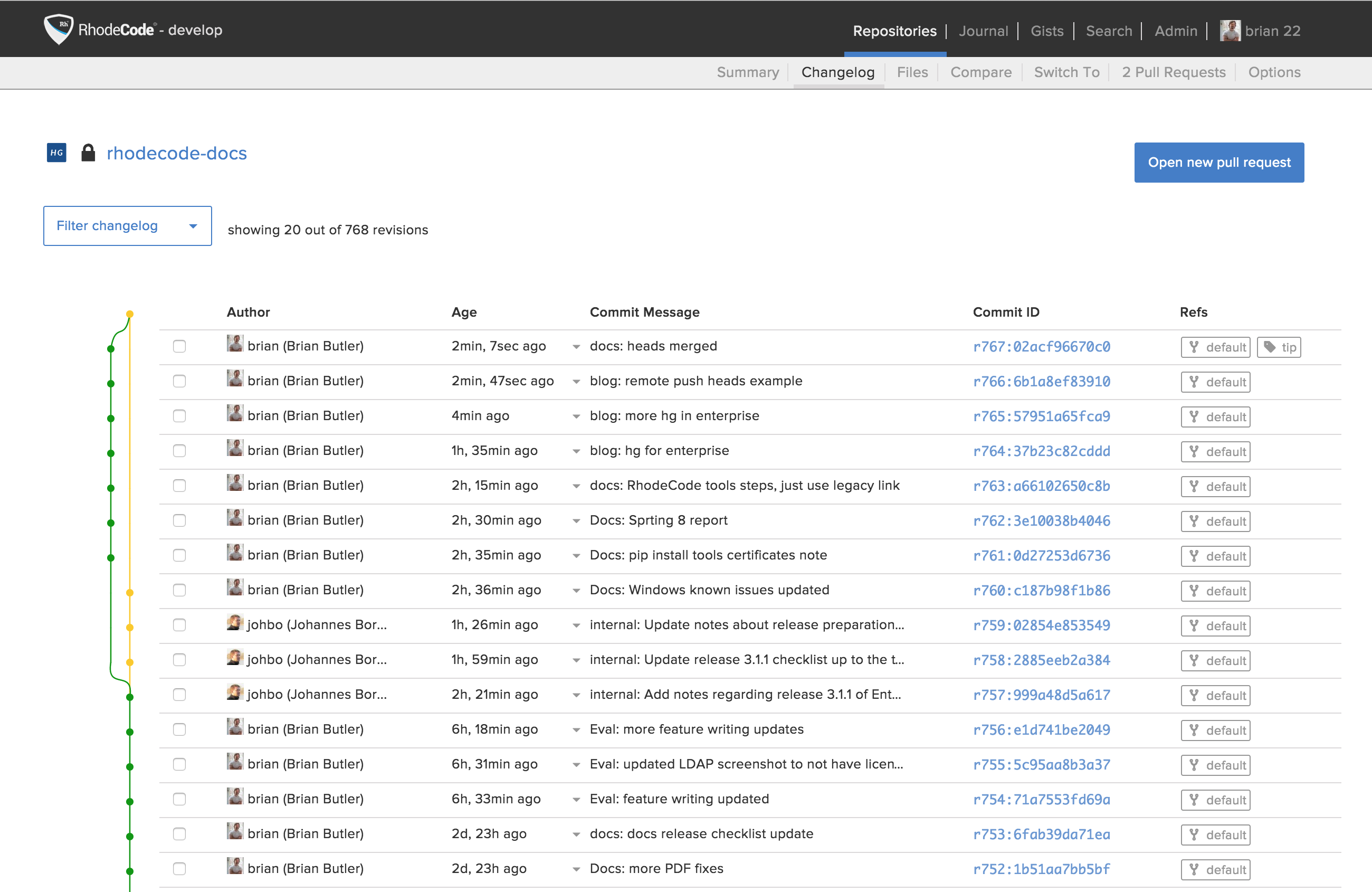1372x892 pixels.
Task: Open the Options tab
Action: tap(1274, 73)
